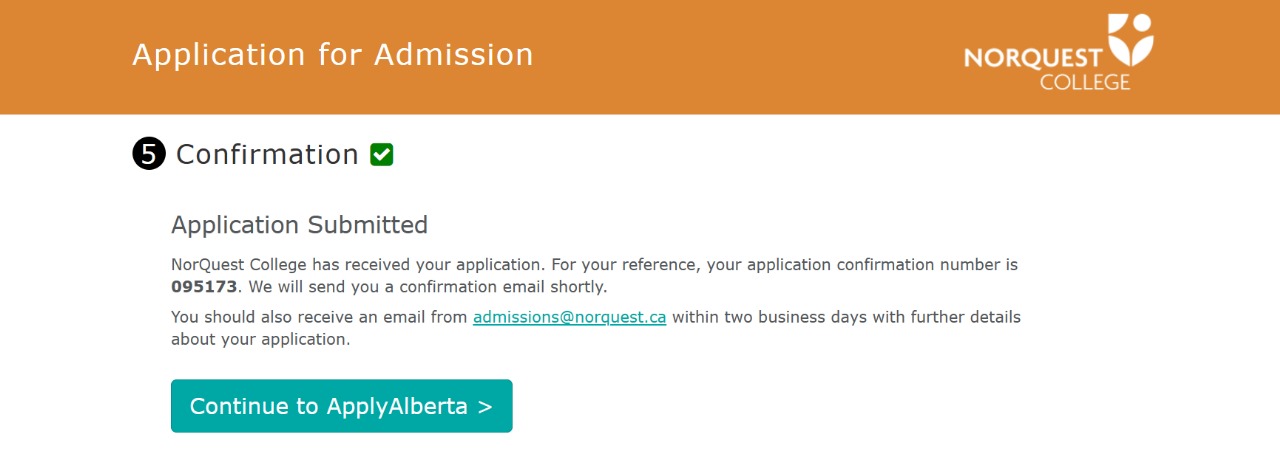This screenshot has width=1280, height=459.
Task: Click the Application for Admission title
Action: [x=333, y=54]
